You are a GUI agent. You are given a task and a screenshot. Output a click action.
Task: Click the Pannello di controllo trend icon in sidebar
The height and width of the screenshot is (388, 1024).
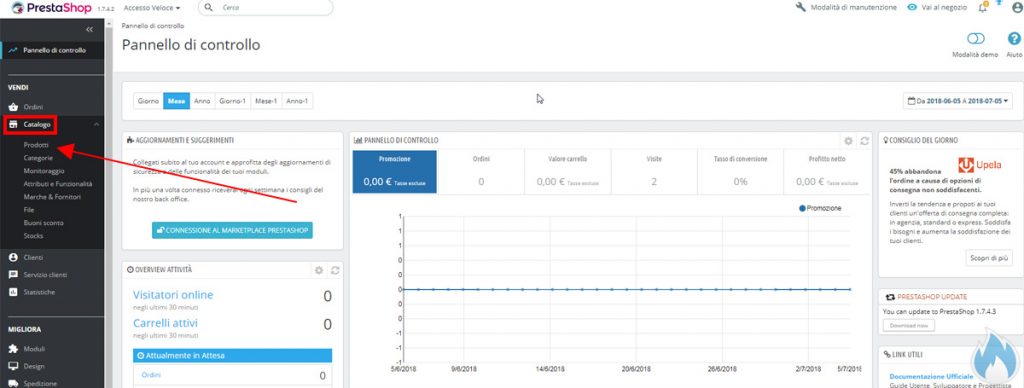pyautogui.click(x=13, y=50)
